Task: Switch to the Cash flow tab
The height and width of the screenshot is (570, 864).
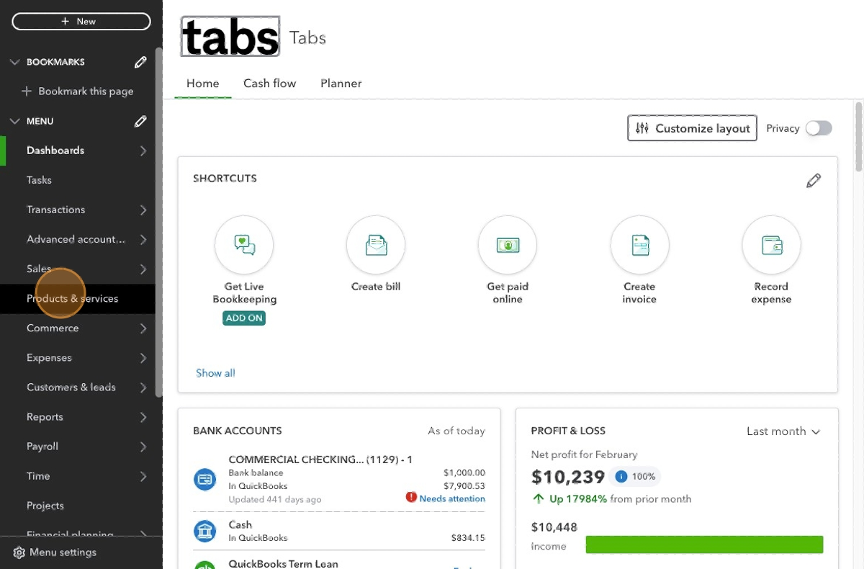Action: pyautogui.click(x=269, y=83)
